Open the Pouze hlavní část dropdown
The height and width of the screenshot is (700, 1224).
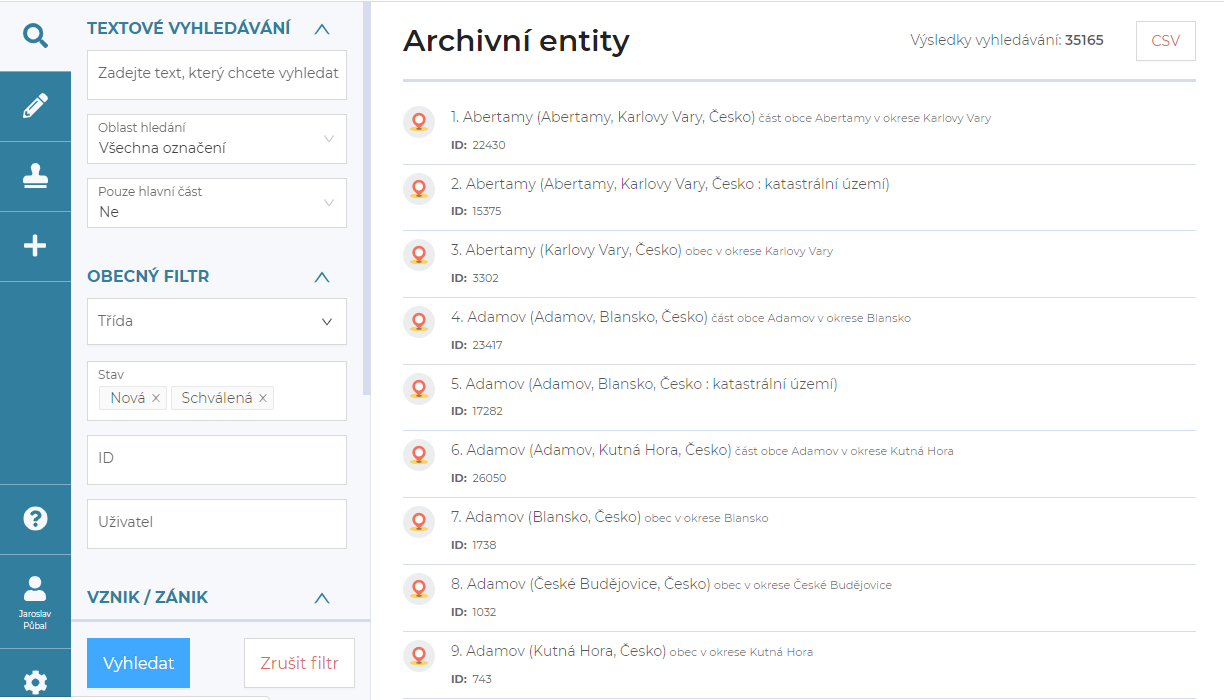click(217, 203)
